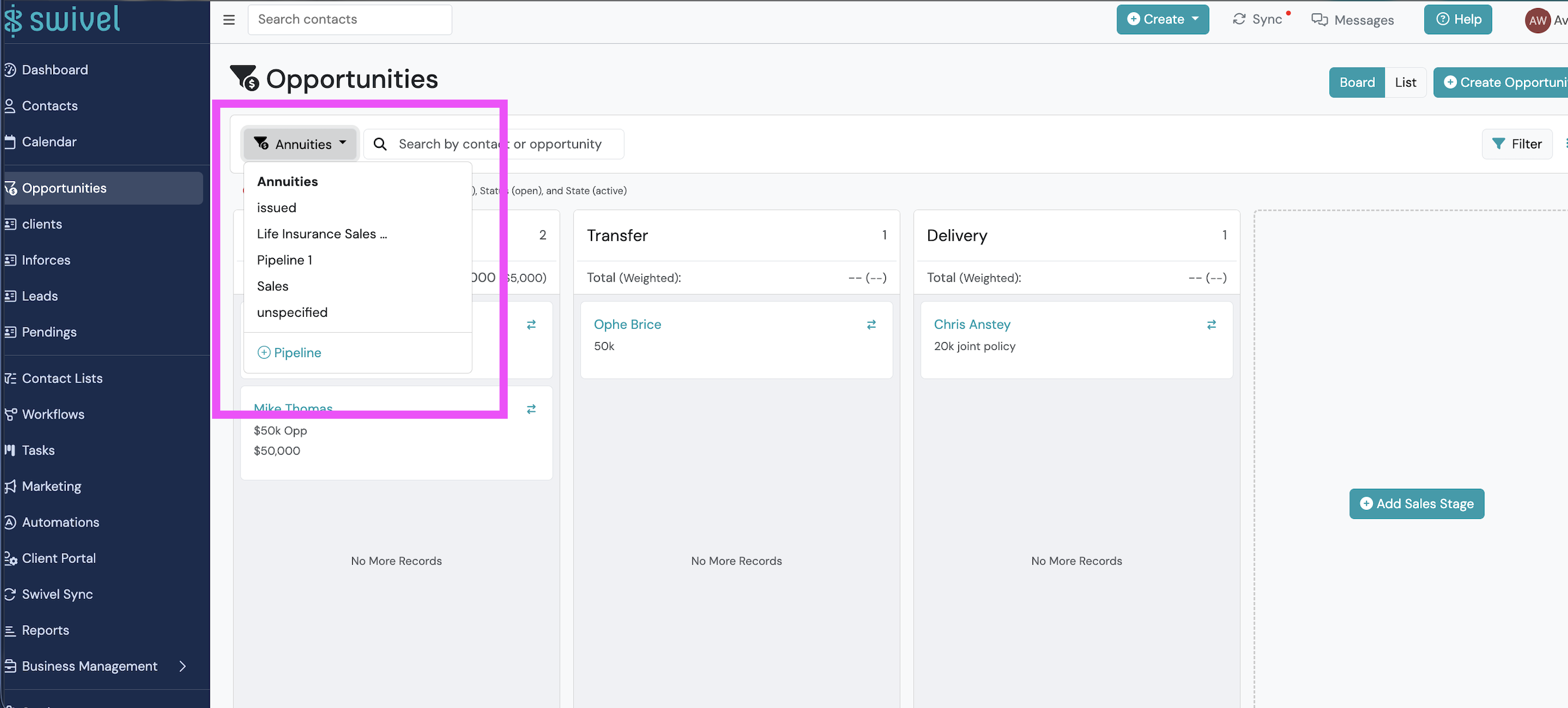1568x708 pixels.
Task: Switch to List view
Action: (1405, 82)
